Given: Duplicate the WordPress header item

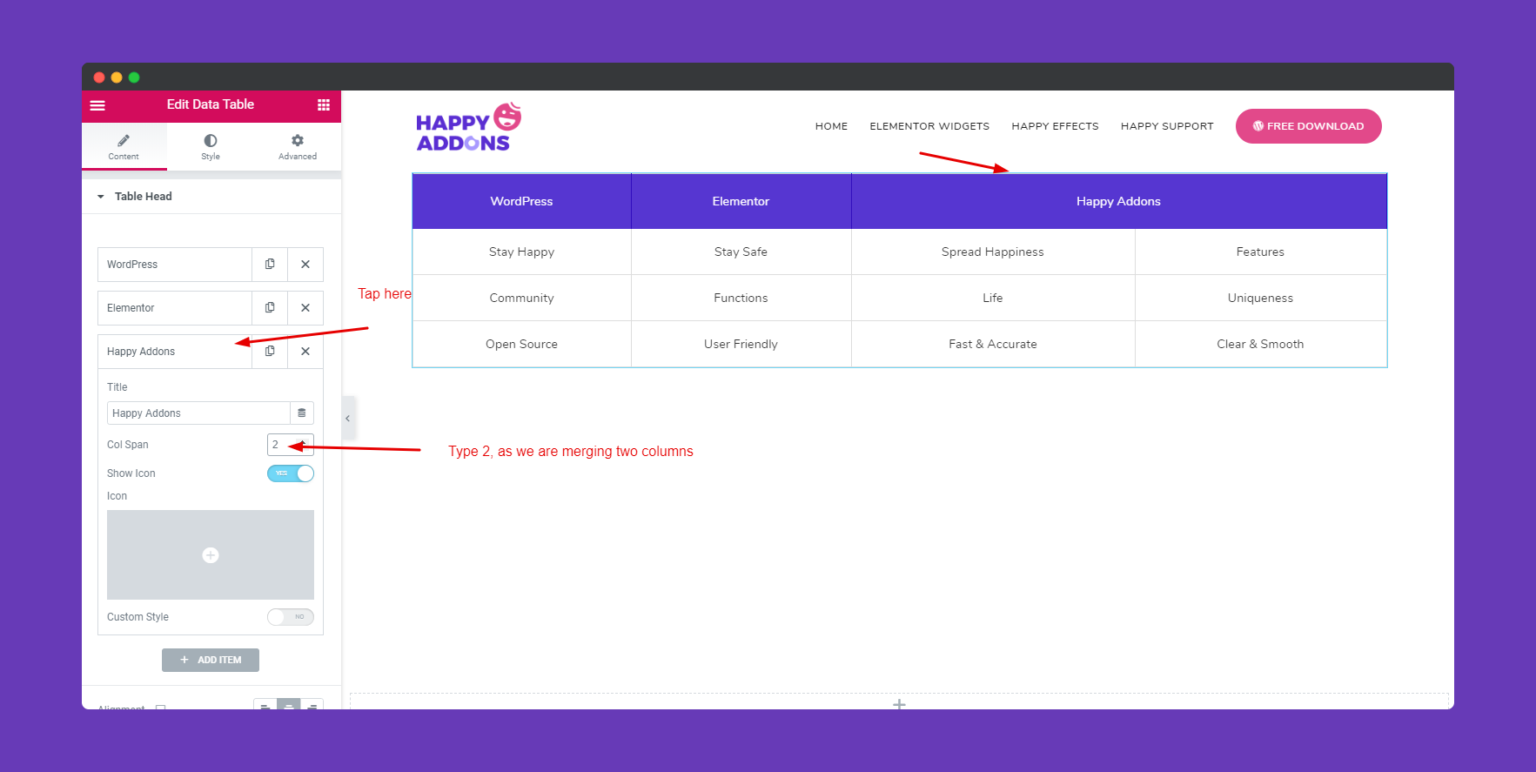Looking at the screenshot, I should (269, 264).
